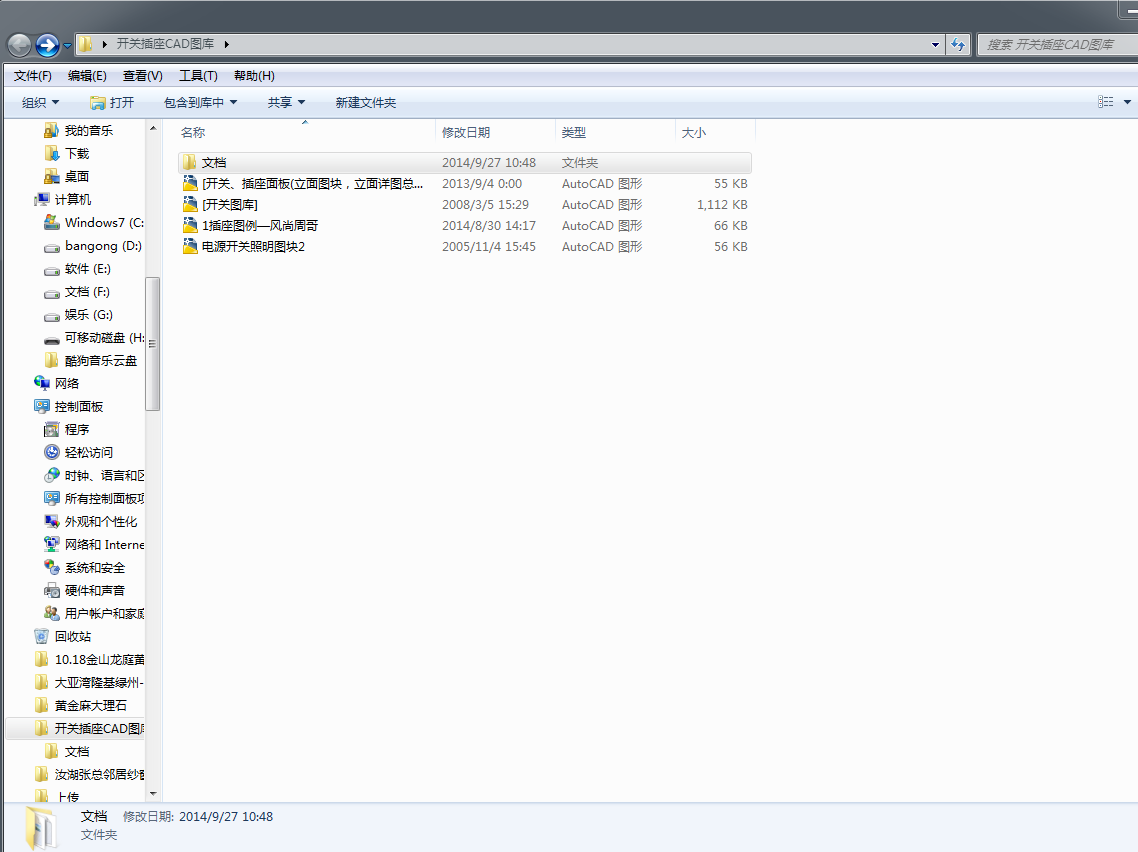Open the recent pages dropdown next to navigation arrows

coord(67,46)
